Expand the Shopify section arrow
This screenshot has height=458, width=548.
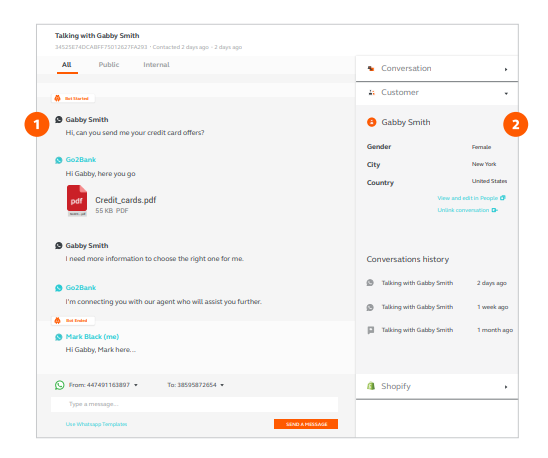click(x=506, y=387)
